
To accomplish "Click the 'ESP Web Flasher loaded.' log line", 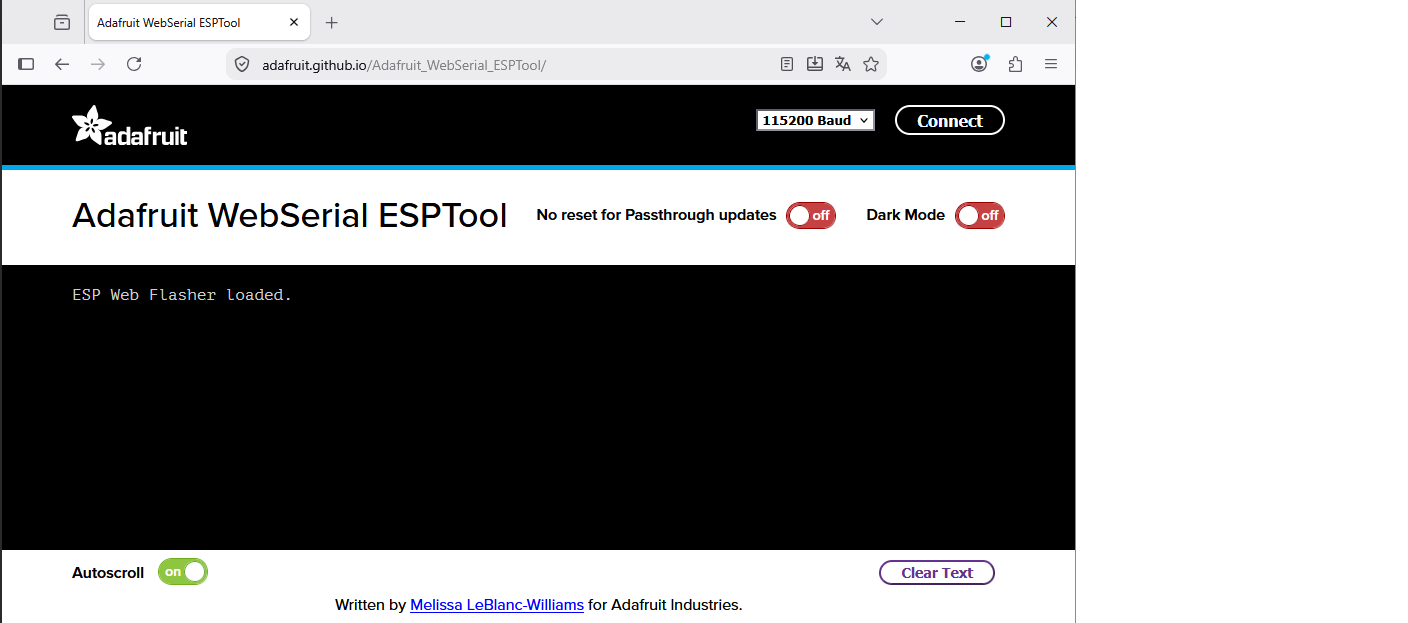I will [x=182, y=295].
